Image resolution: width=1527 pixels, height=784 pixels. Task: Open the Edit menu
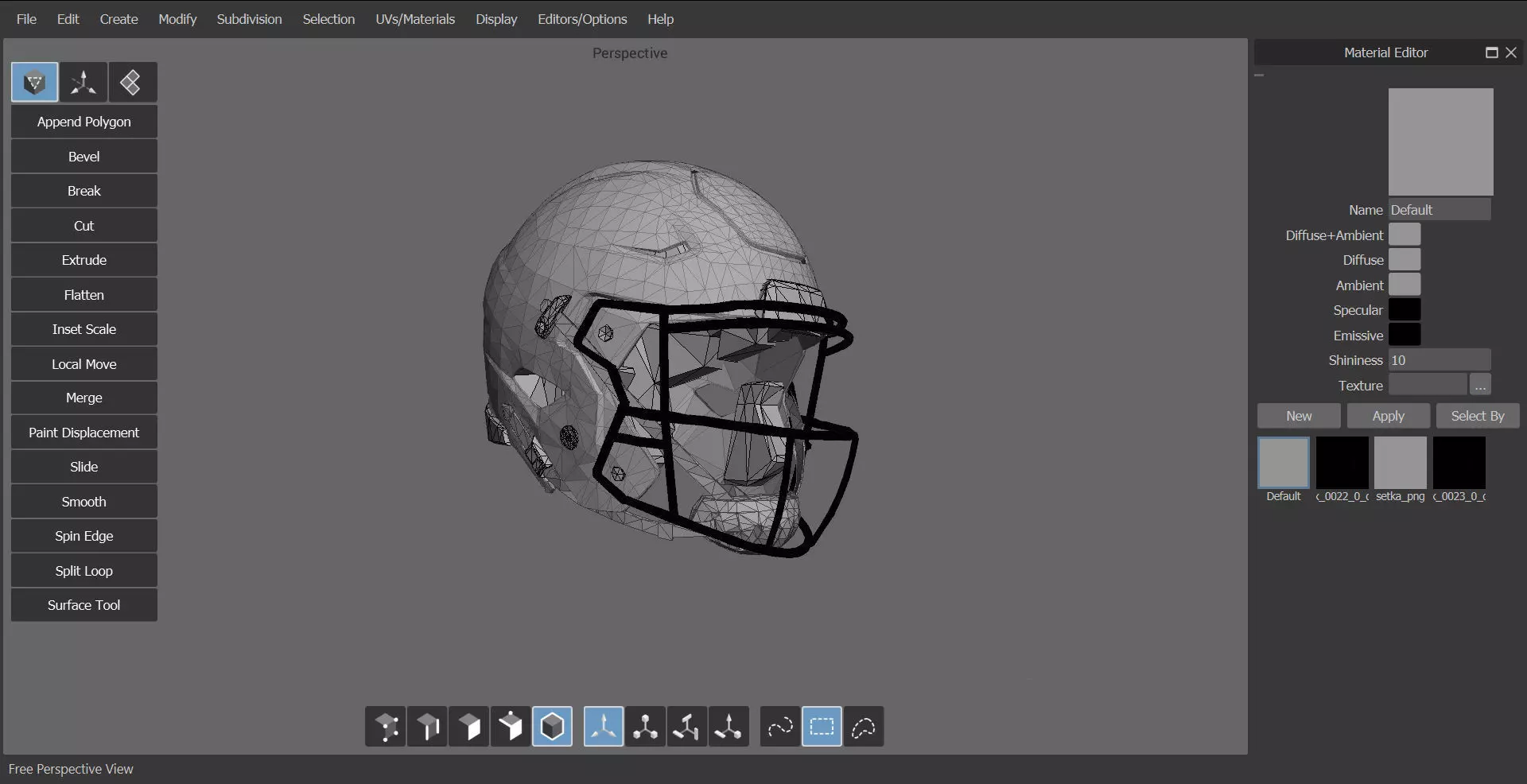pos(68,19)
